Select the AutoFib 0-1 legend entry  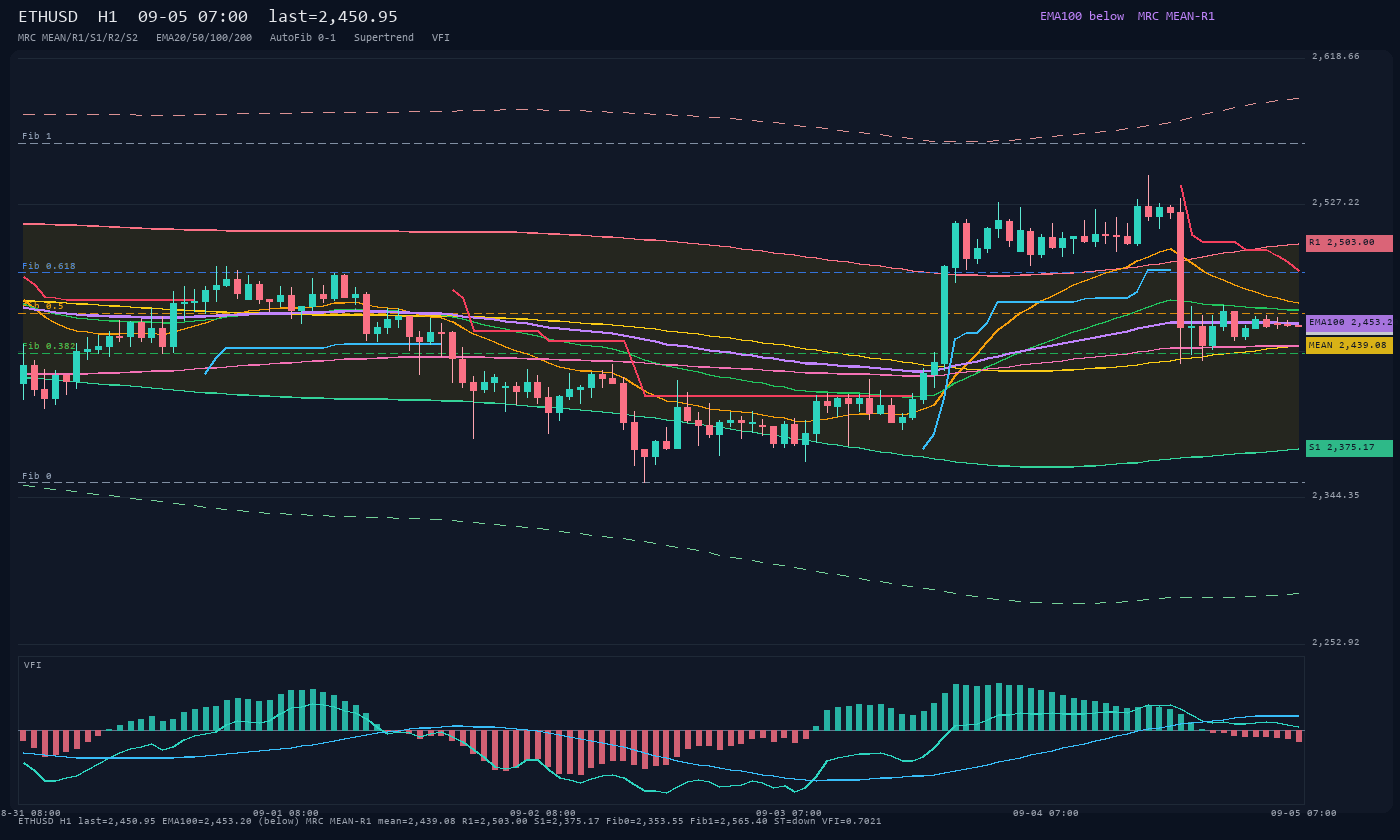303,37
